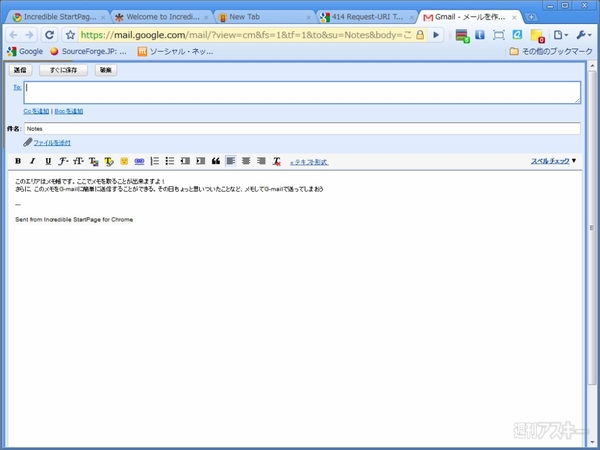Switch to 414 Request-URI tab
The height and width of the screenshot is (450, 600).
(367, 17)
